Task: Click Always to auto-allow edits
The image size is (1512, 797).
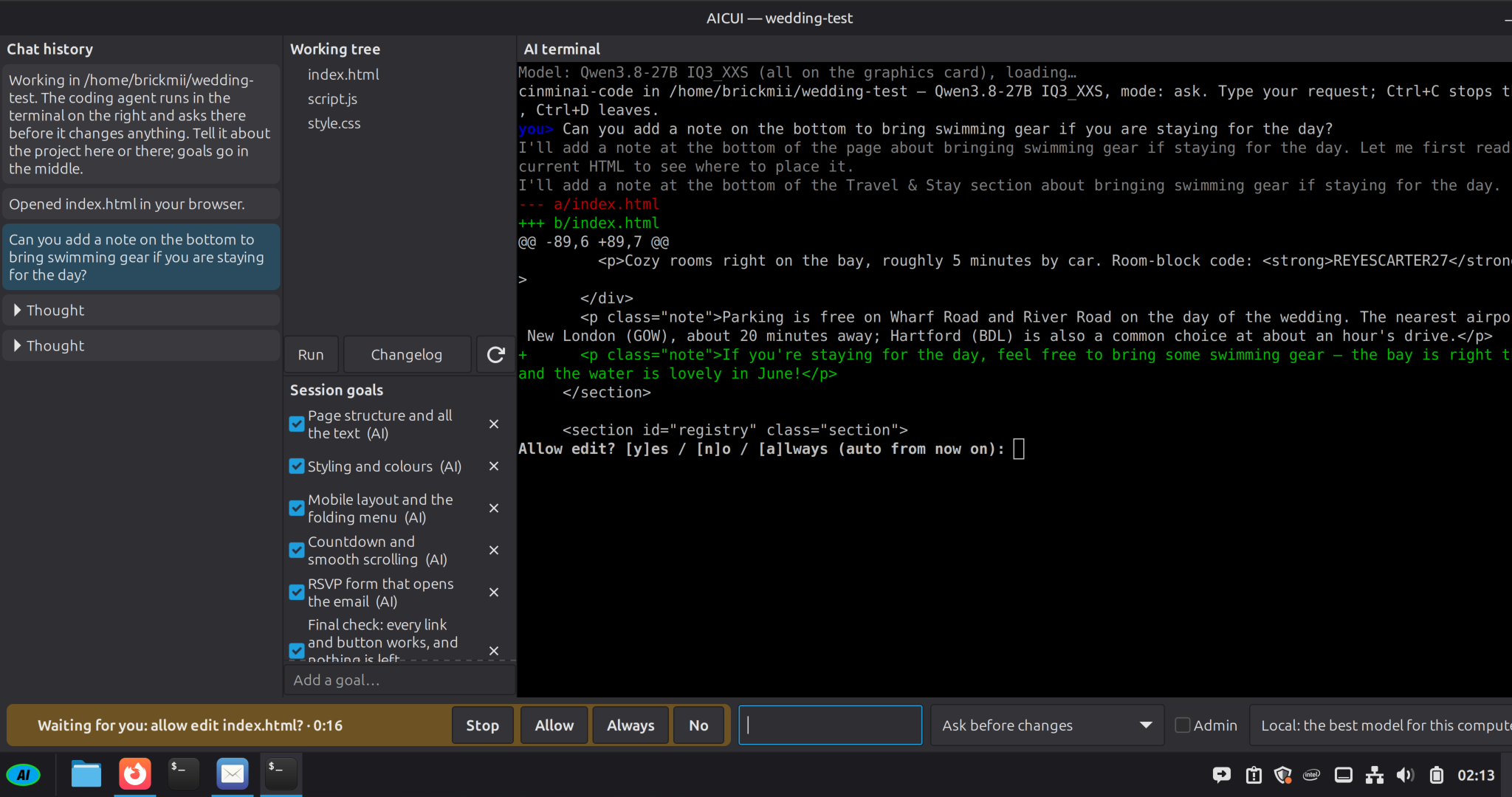Action: tap(630, 725)
